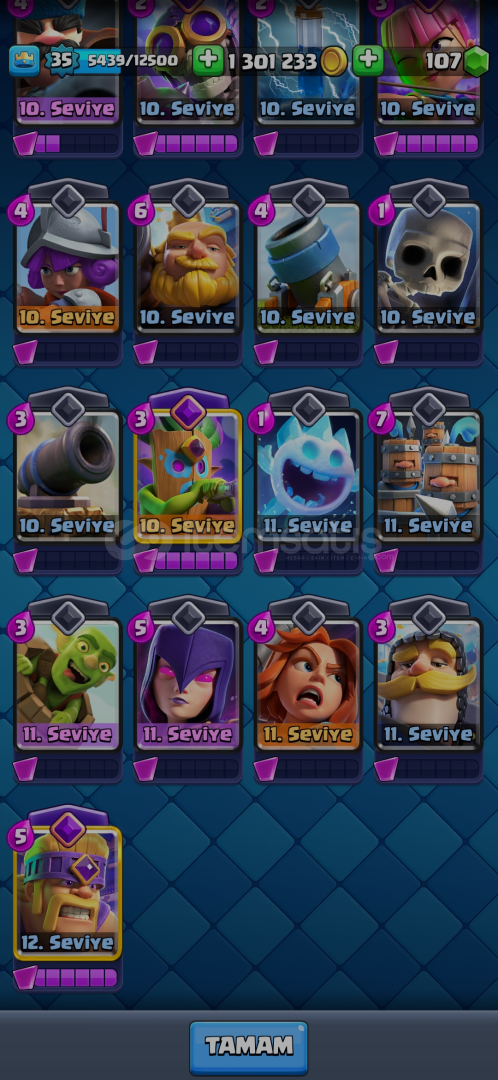Viewport: 498px width, 1080px height.
Task: Choose the Ice Spirit card
Action: tap(309, 475)
